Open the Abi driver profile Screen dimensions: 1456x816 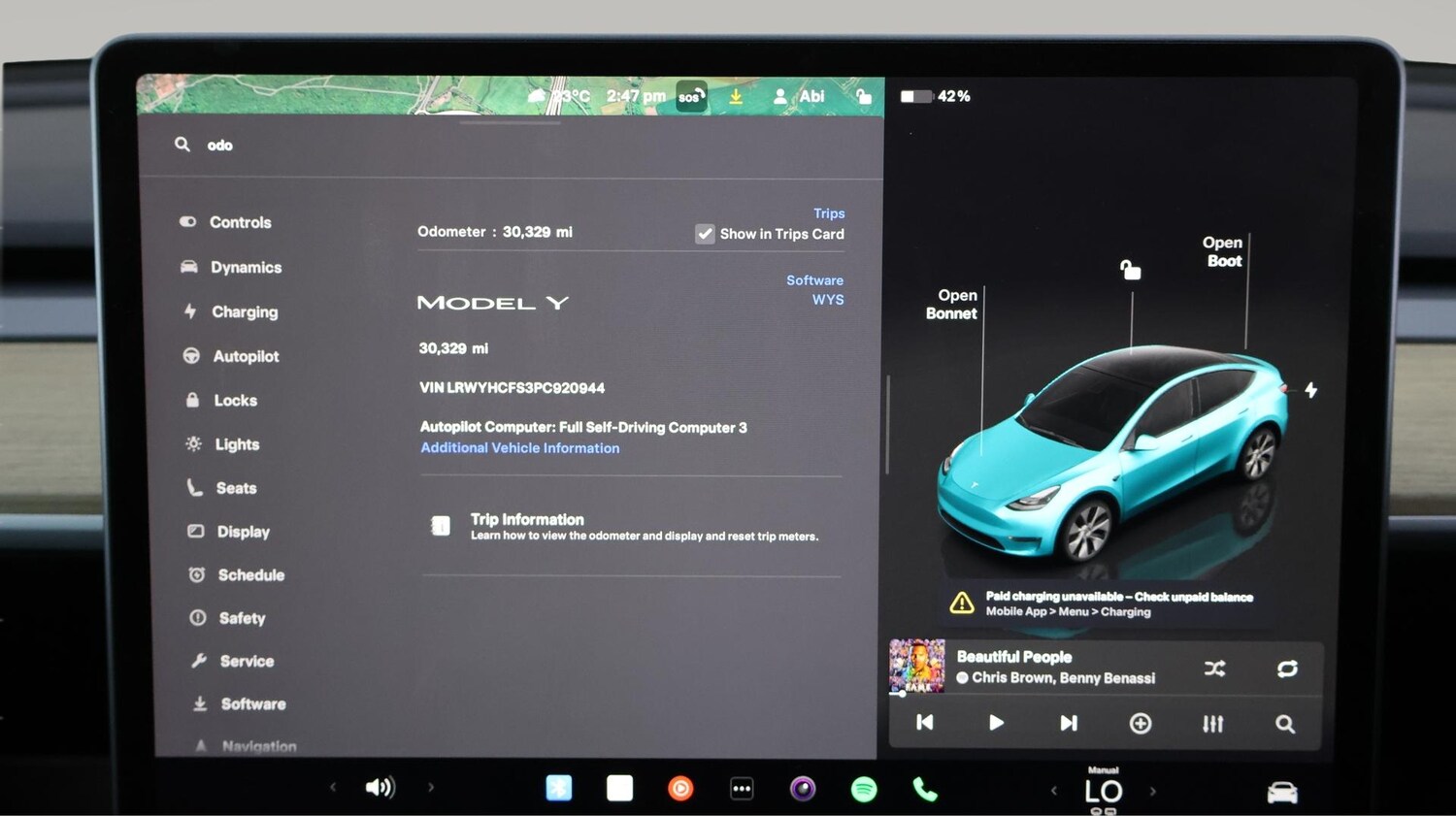[x=799, y=96]
